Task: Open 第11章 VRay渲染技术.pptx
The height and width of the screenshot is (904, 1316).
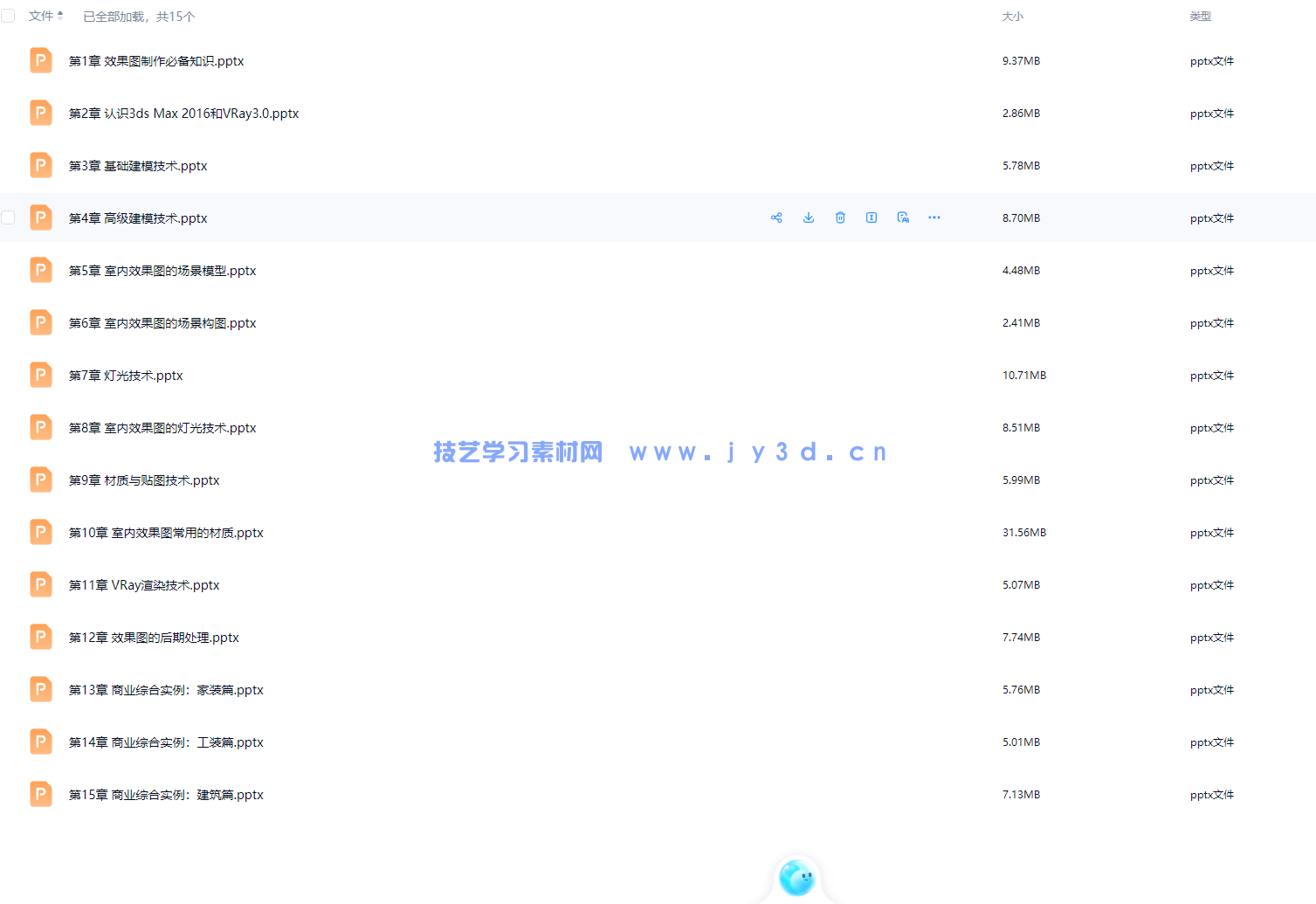Action: (144, 585)
